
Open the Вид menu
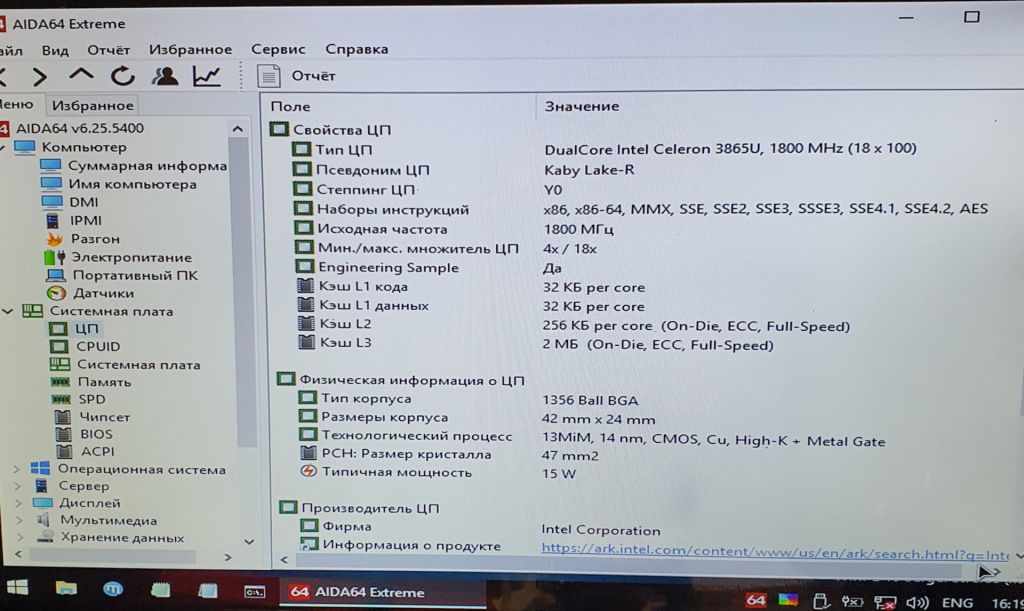(x=55, y=50)
